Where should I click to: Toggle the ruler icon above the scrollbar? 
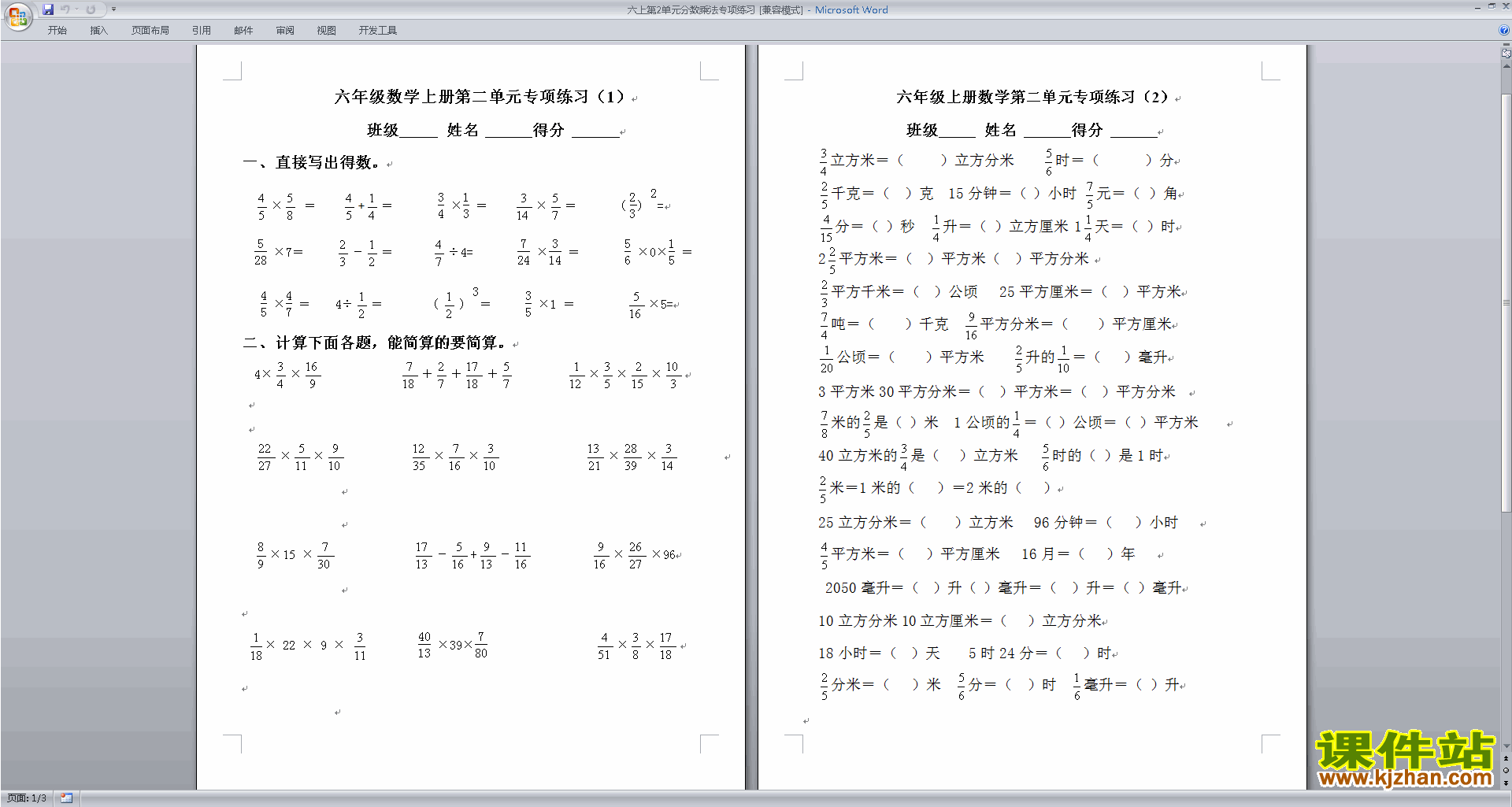pyautogui.click(x=1506, y=54)
